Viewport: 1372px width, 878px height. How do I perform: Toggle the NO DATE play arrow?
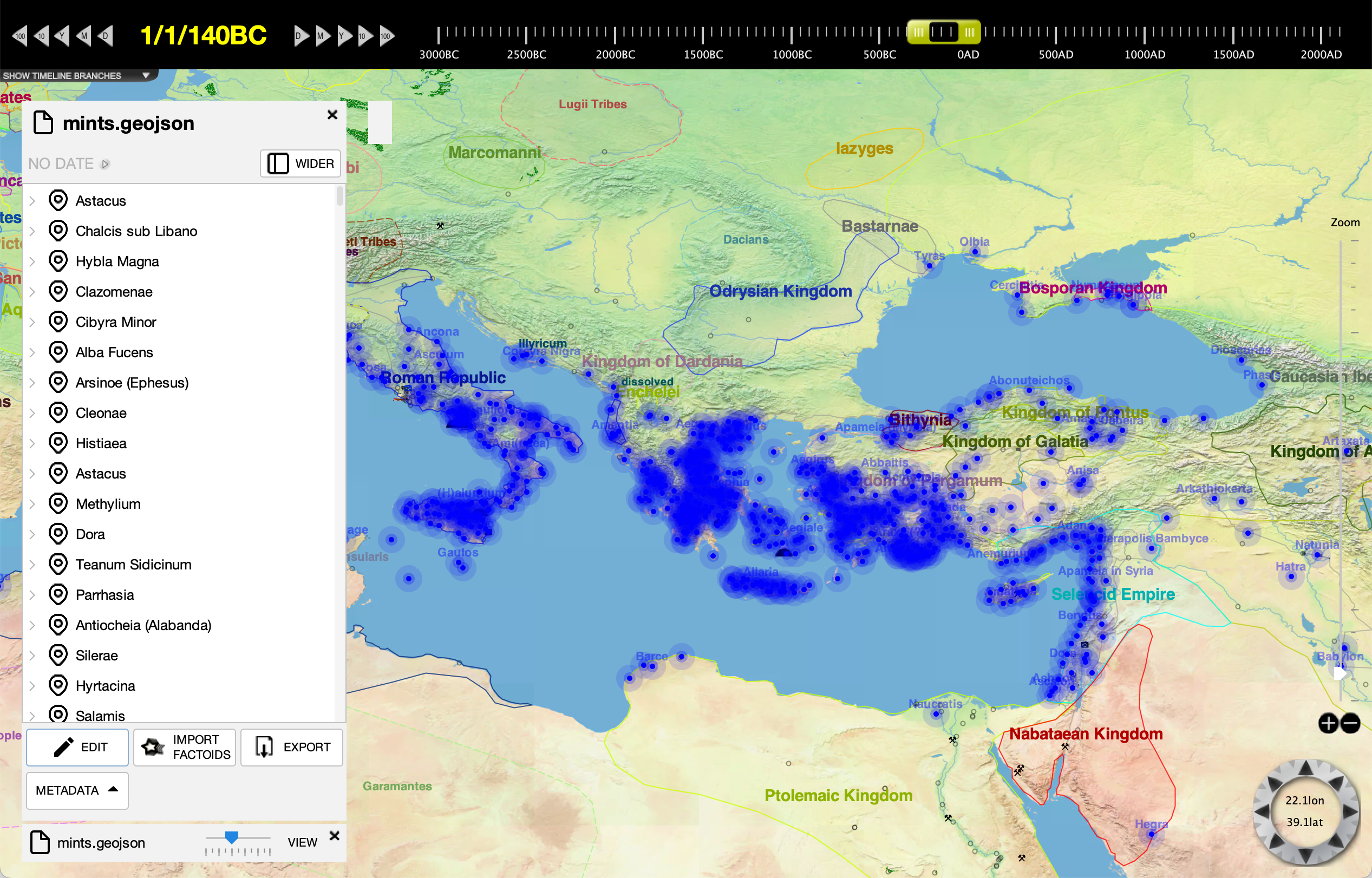point(105,164)
